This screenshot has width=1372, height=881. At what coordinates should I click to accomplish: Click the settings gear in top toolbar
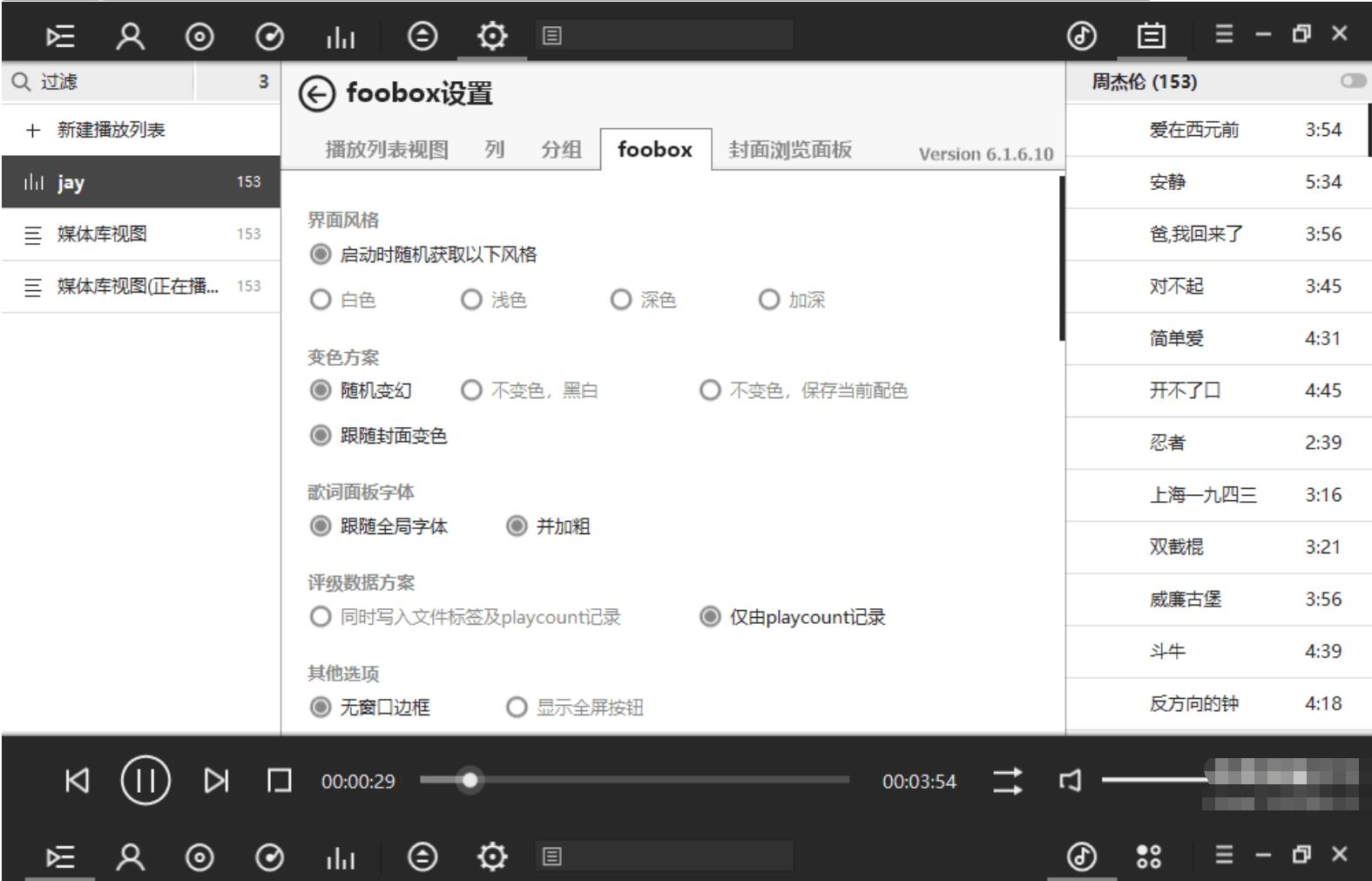[492, 36]
